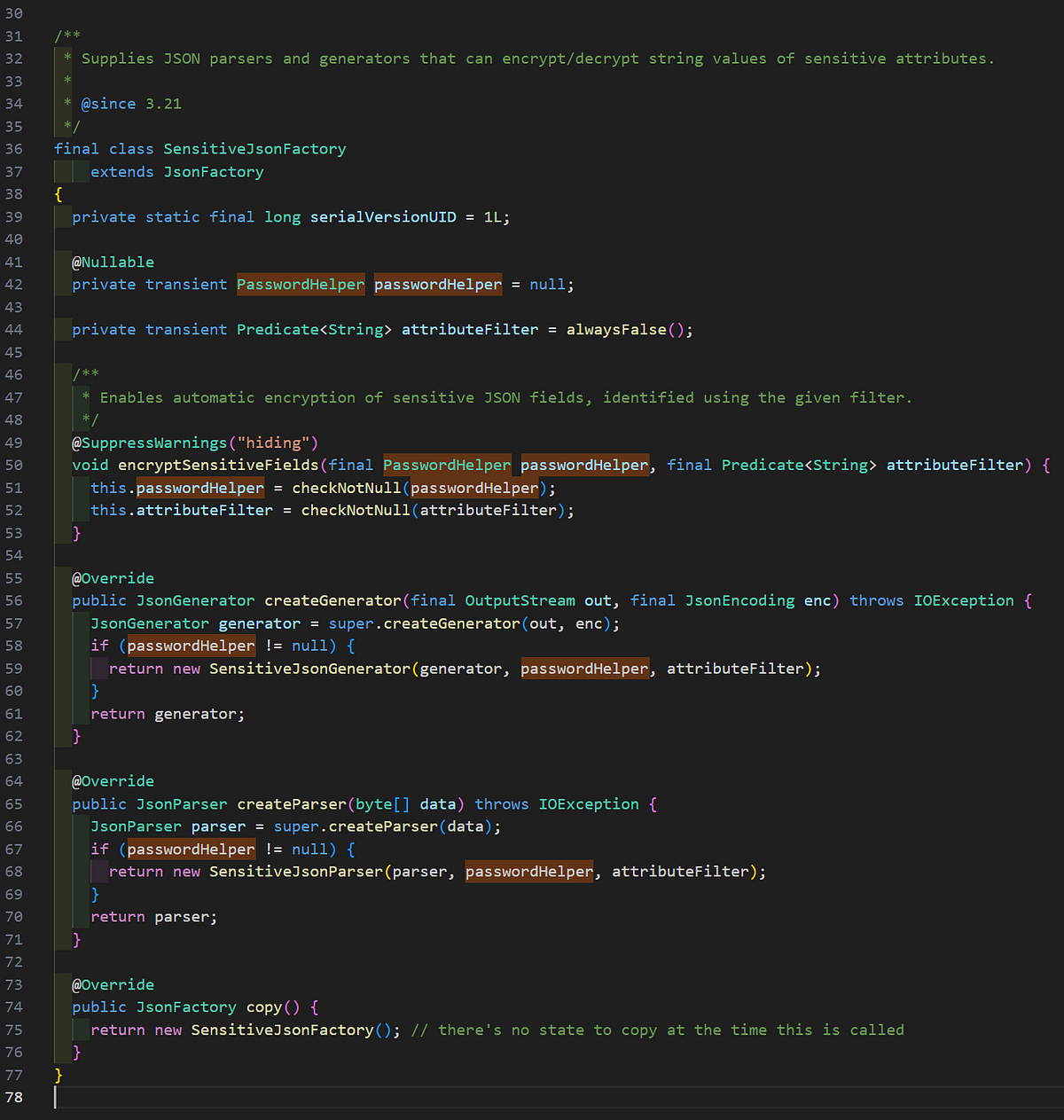Click super keyword on line 66
This screenshot has height=1120, width=1064.
(296, 826)
